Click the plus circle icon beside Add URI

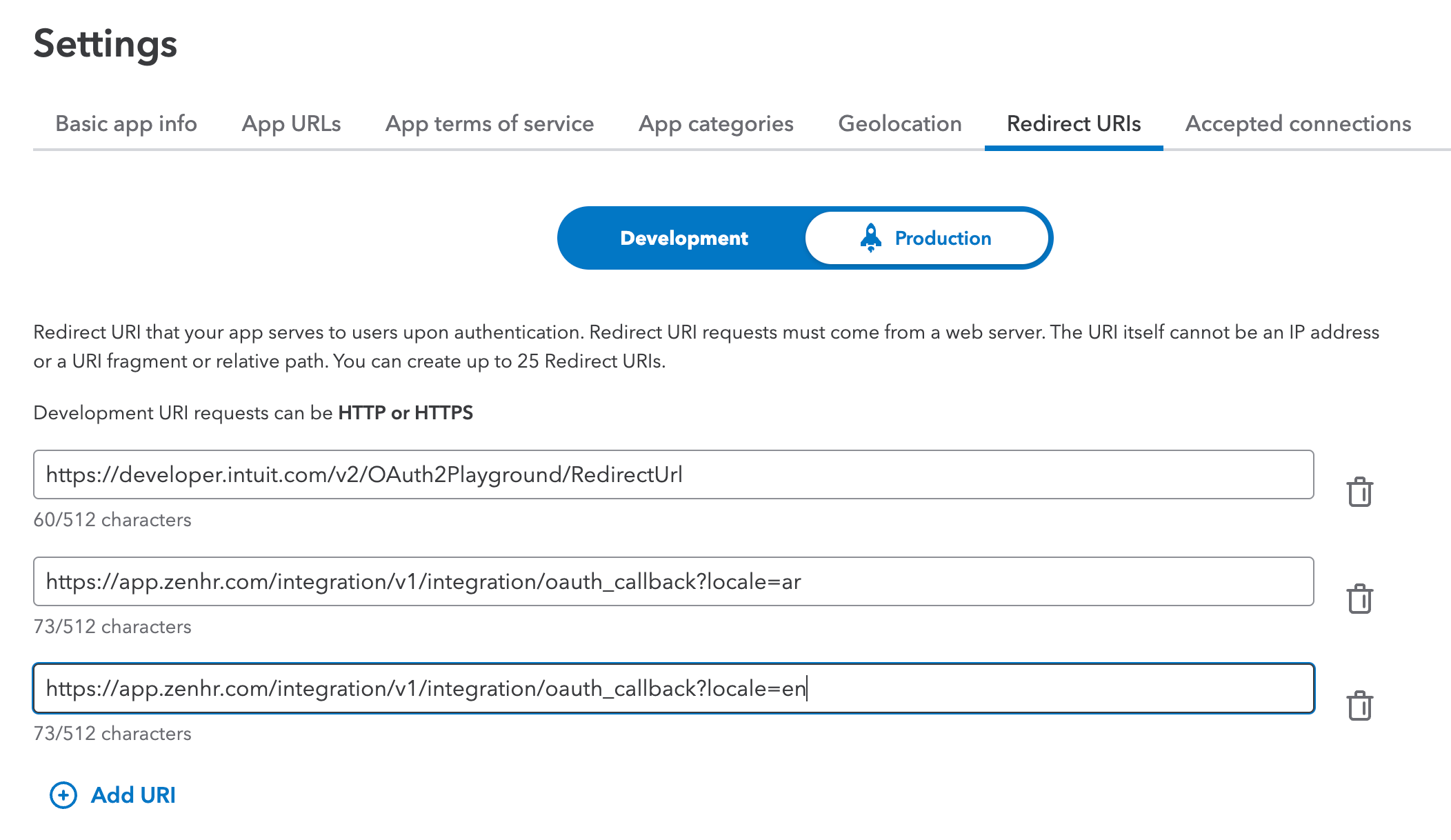coord(63,795)
